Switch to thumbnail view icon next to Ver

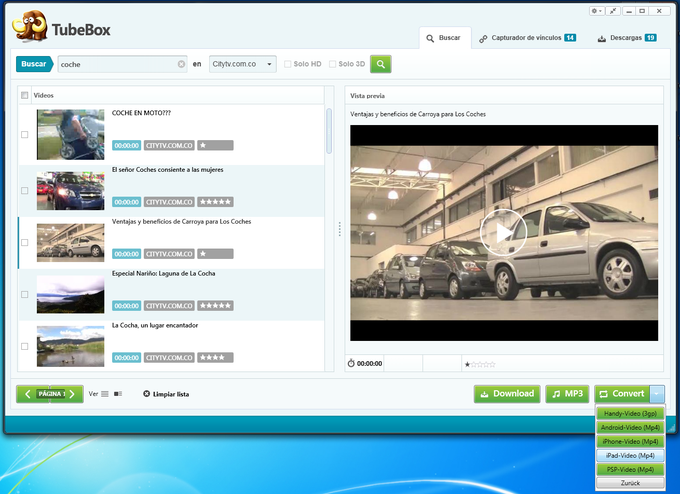click(118, 394)
